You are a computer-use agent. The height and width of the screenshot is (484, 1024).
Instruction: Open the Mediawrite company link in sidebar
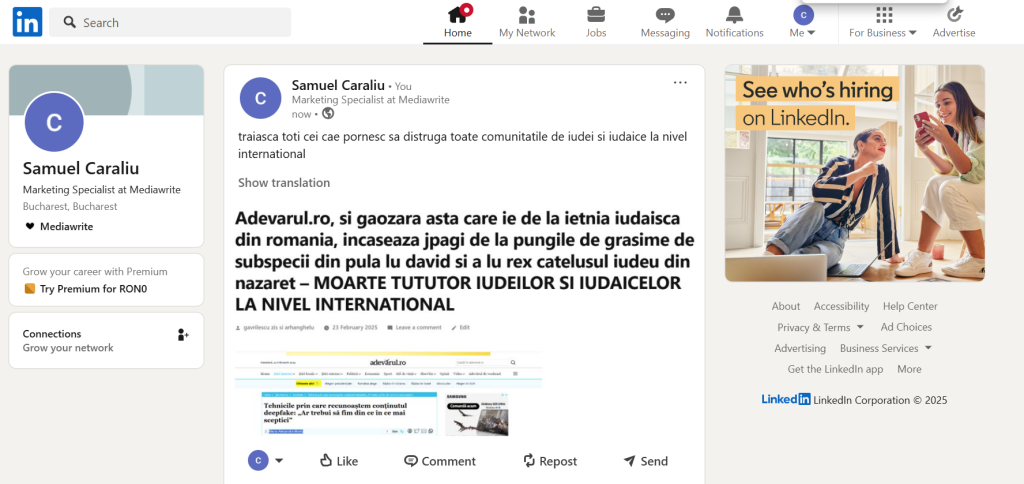tap(59, 227)
